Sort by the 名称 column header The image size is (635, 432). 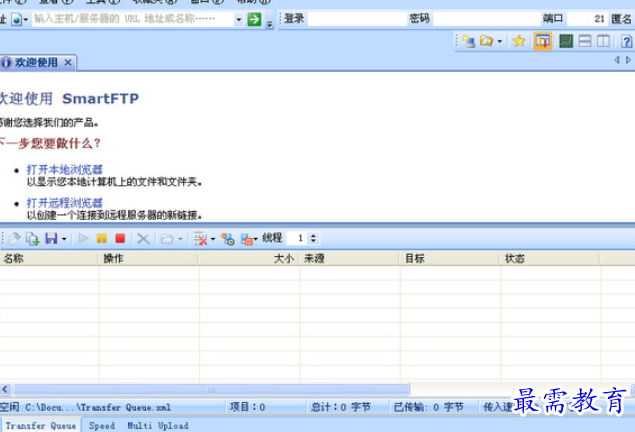49,258
